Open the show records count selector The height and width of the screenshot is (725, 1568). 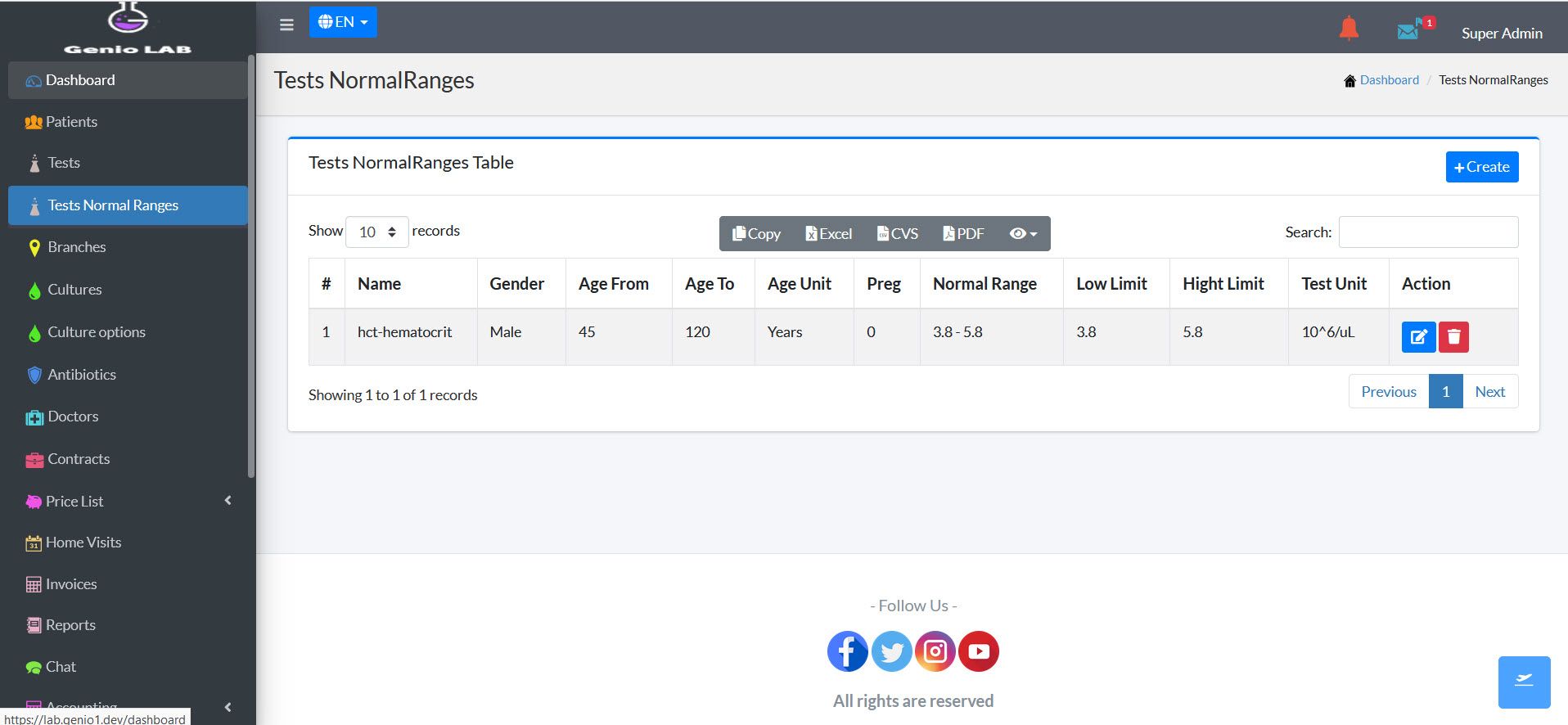376,232
